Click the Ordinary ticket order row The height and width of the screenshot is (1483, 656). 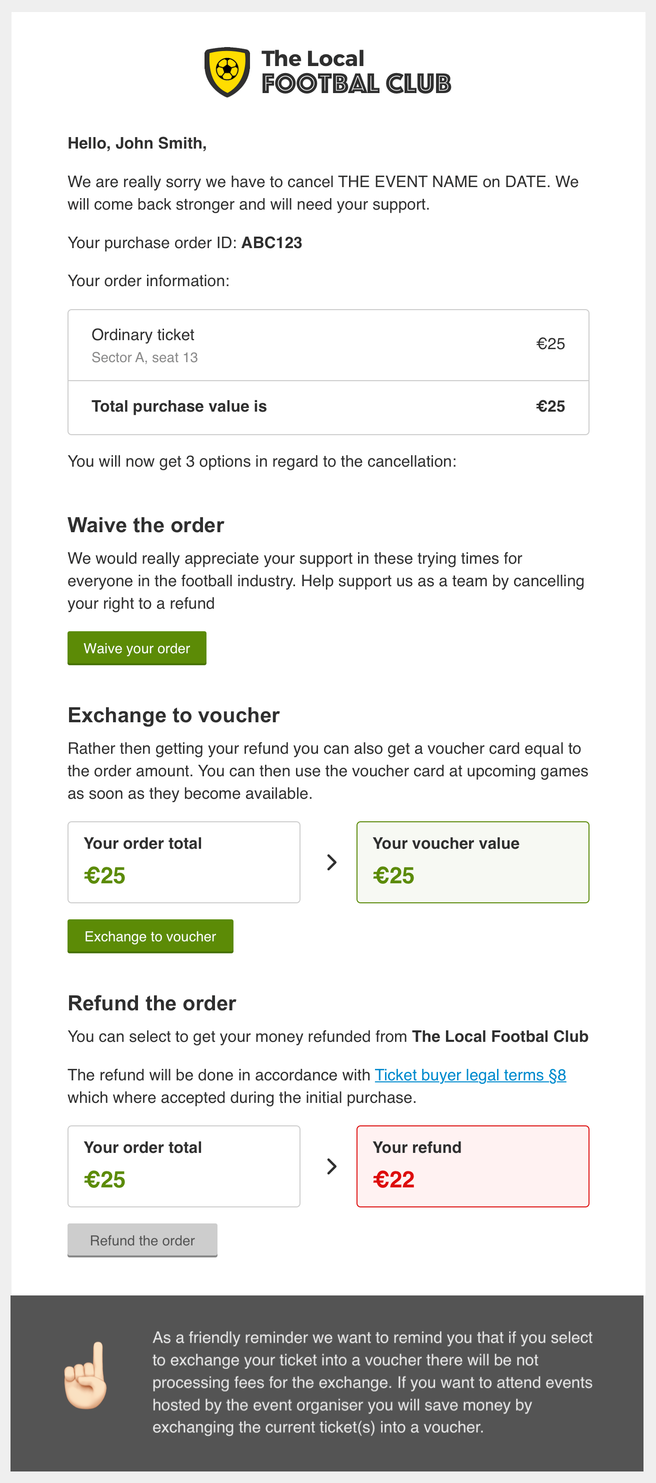328,345
